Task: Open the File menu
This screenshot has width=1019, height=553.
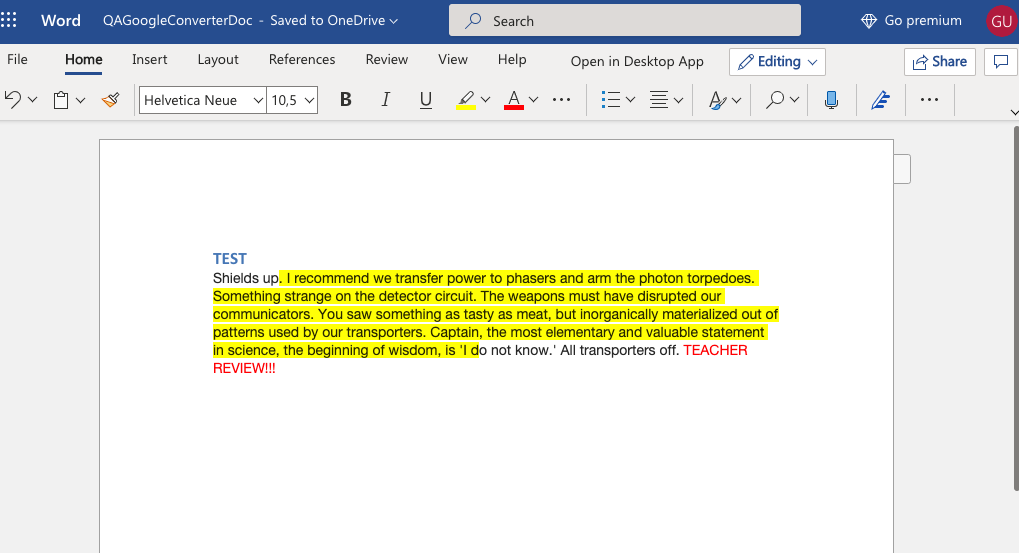Action: coord(18,59)
